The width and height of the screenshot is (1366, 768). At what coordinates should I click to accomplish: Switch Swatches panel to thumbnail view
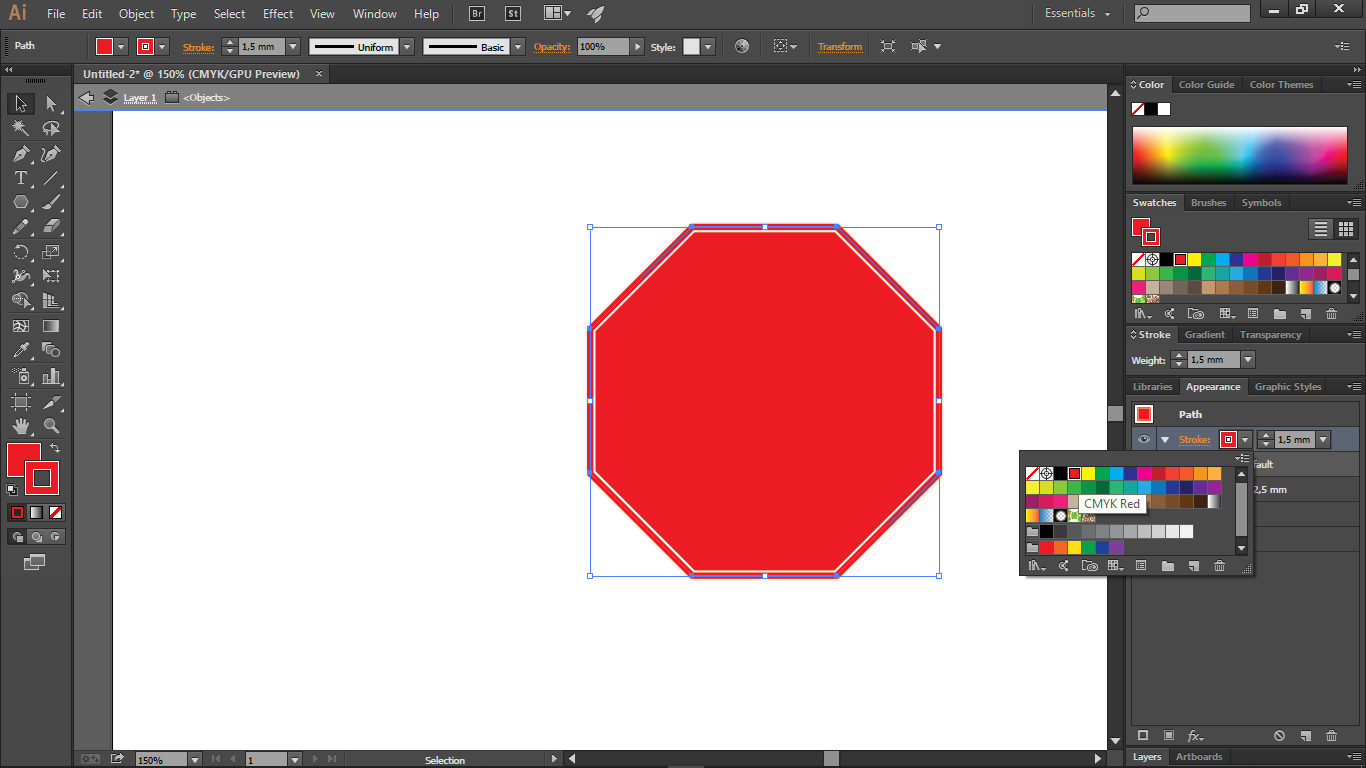pyautogui.click(x=1345, y=229)
